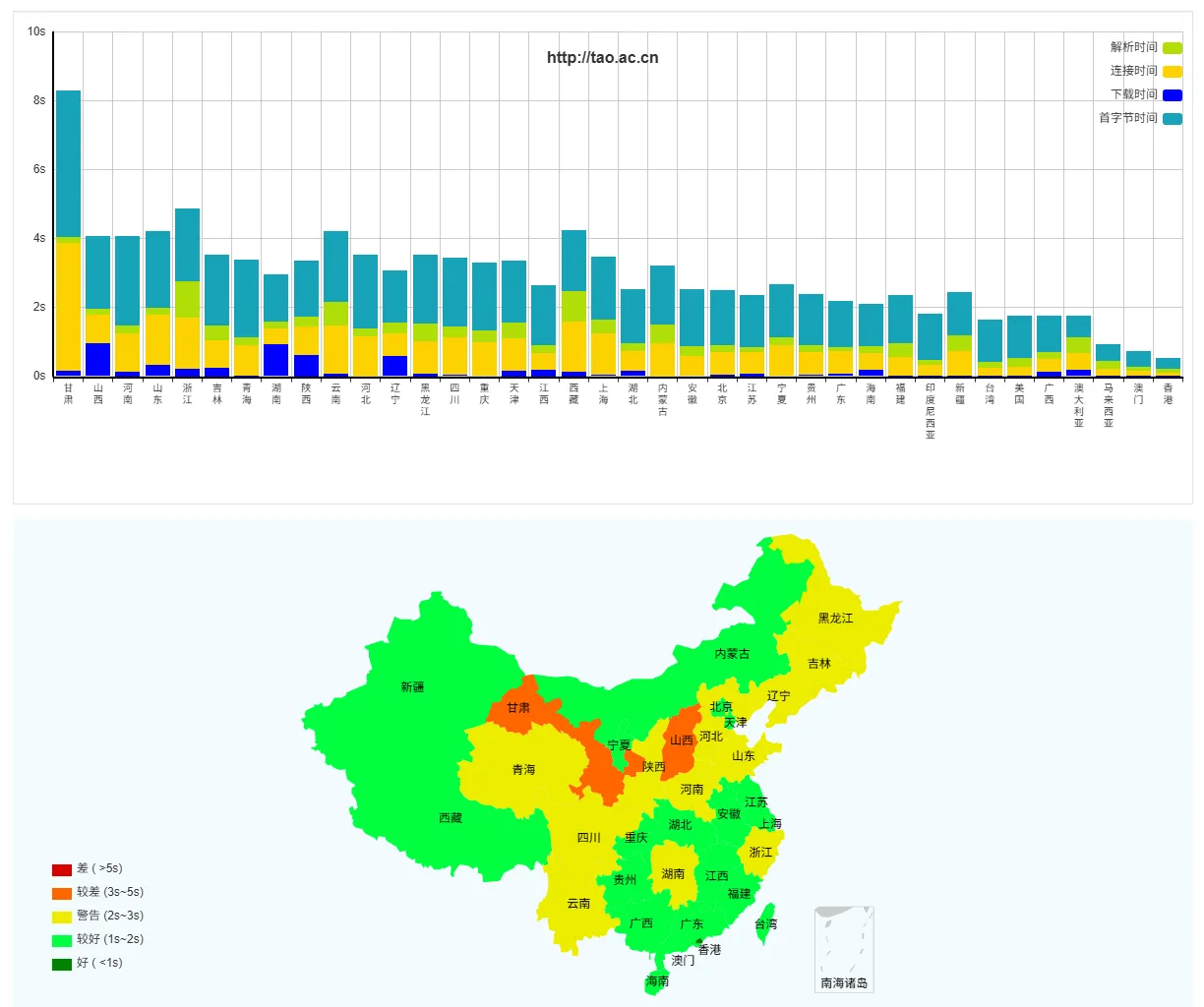Toggle the 下载时间 legend series

(x=1172, y=94)
